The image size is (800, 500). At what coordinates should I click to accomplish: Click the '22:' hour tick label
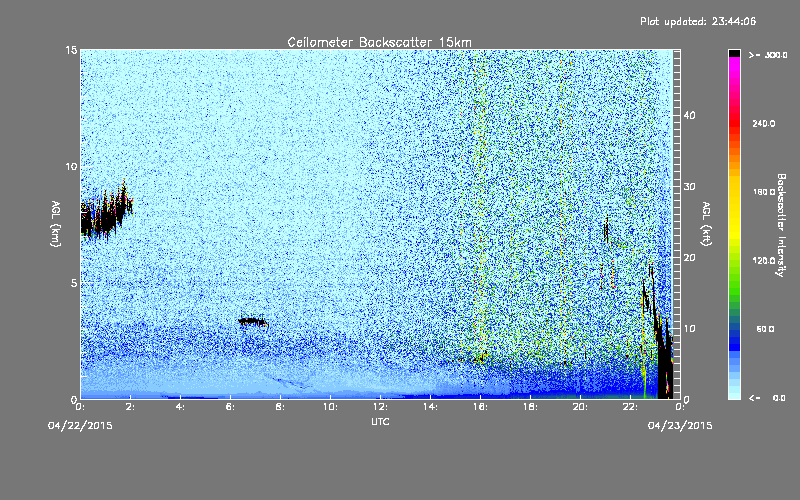[630, 407]
